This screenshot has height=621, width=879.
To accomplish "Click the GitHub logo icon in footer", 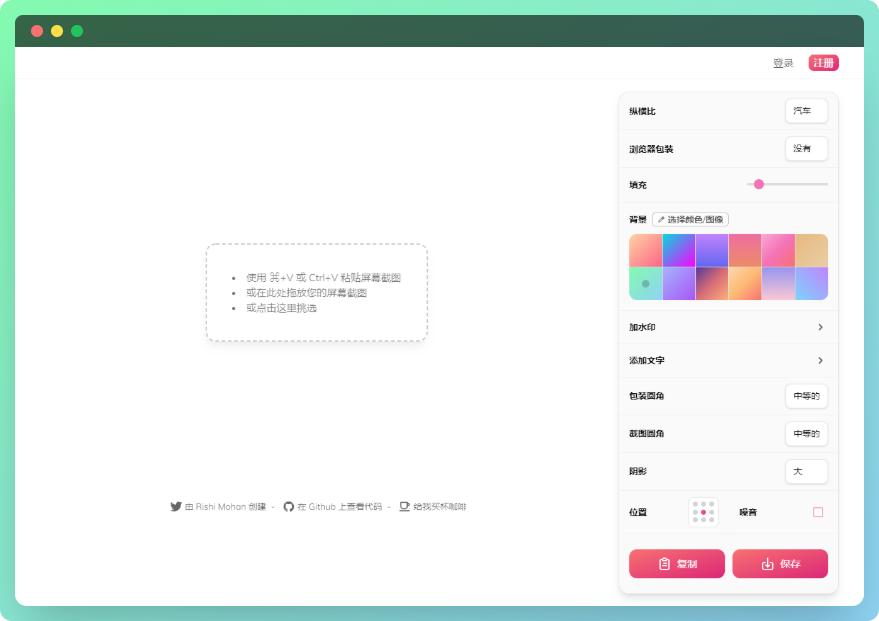I will pos(289,507).
